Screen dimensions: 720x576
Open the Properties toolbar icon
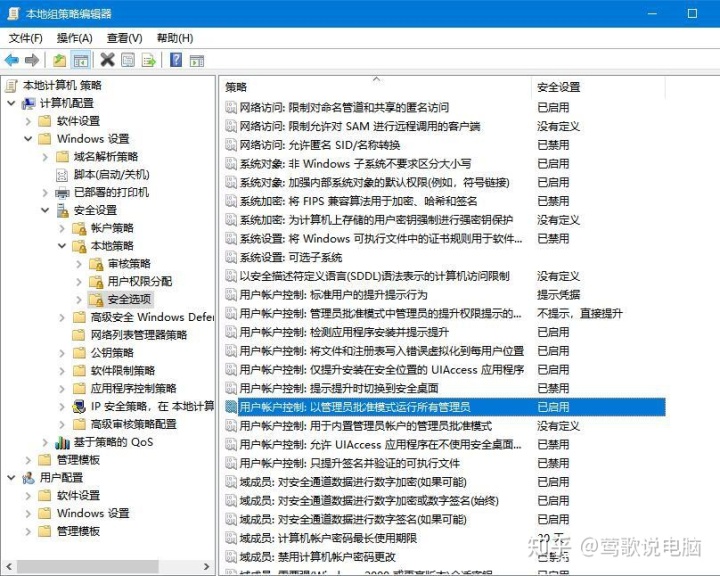pos(128,60)
